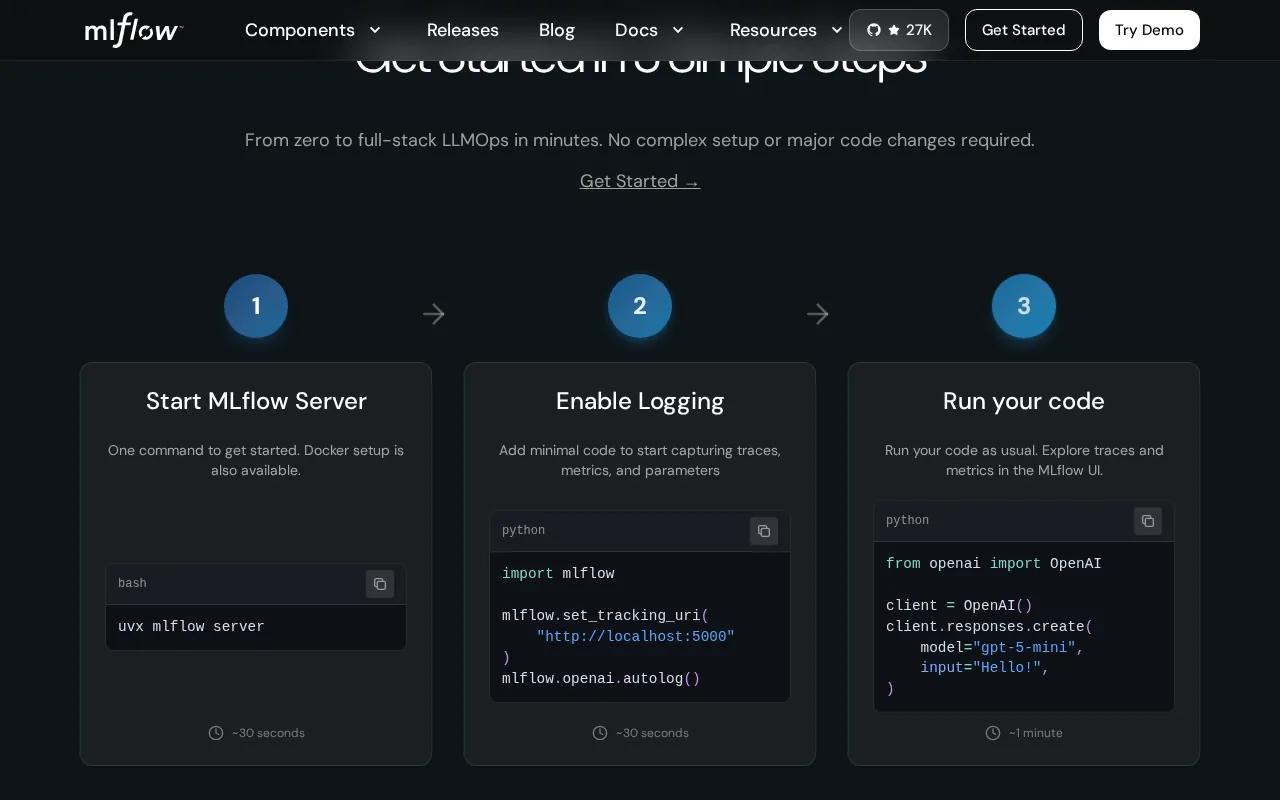
Task: Expand Resources dropdown chevron
Action: pyautogui.click(x=837, y=30)
